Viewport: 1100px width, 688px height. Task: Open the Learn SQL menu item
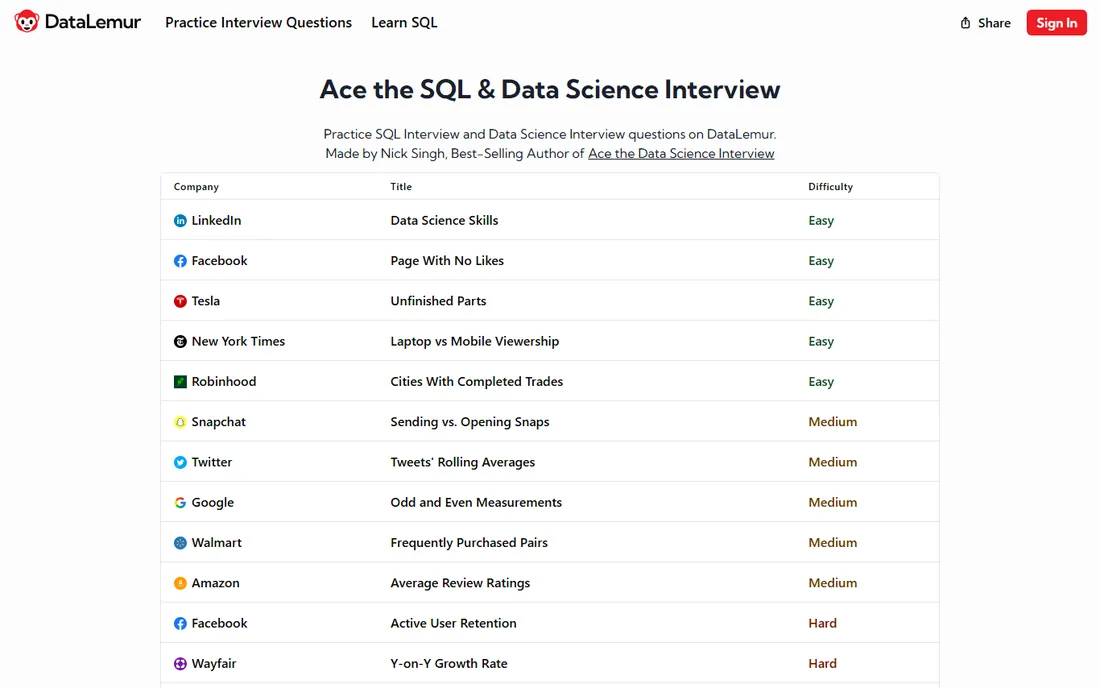[404, 22]
